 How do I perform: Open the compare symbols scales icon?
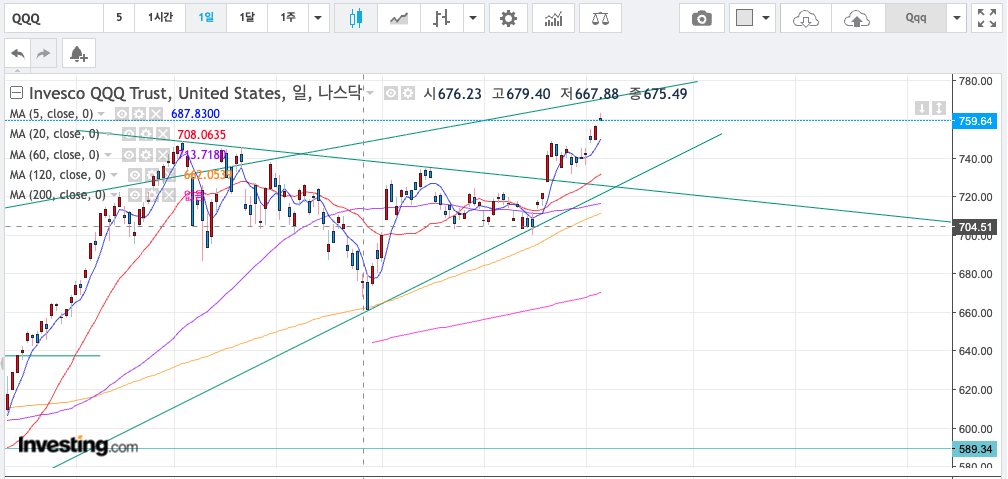[600, 19]
